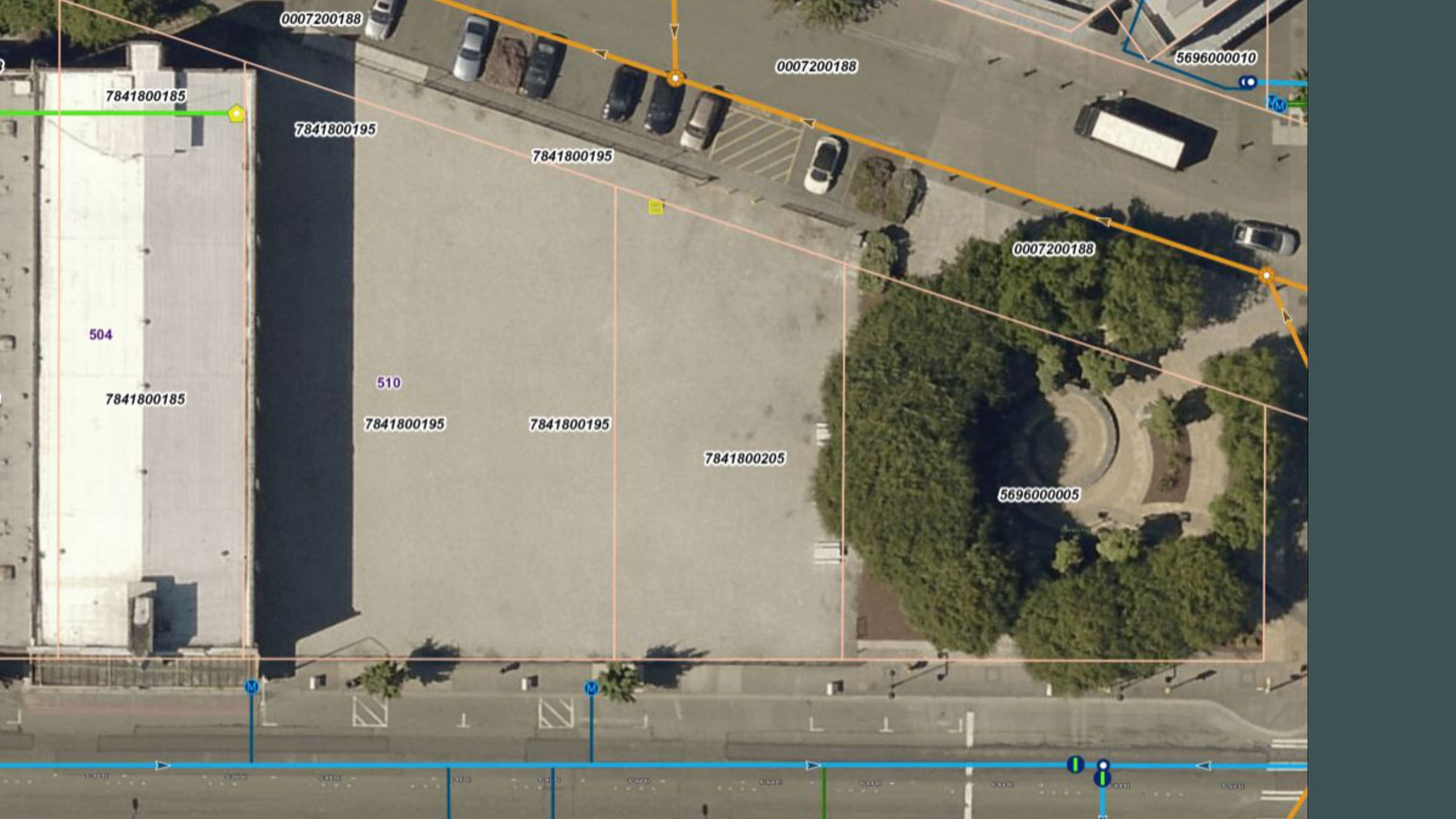Click the 0007200188 label above the trees
1456x819 pixels.
(x=1053, y=249)
